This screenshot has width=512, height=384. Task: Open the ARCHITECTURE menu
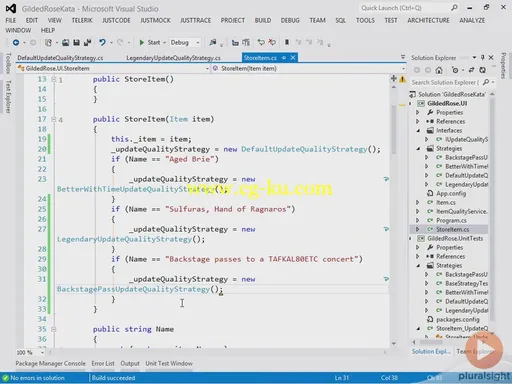click(x=428, y=20)
